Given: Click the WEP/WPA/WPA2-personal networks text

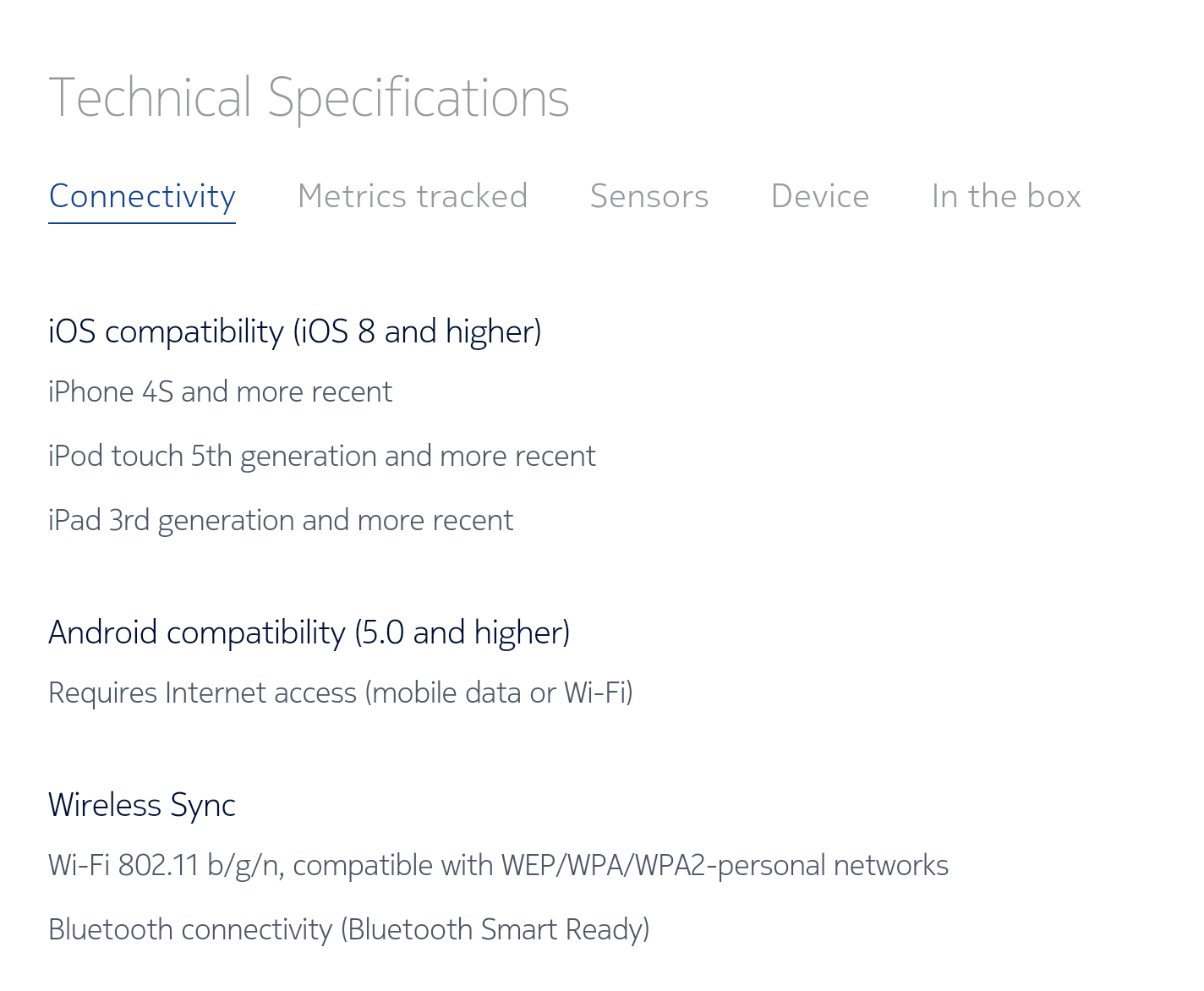Looking at the screenshot, I should point(725,866).
